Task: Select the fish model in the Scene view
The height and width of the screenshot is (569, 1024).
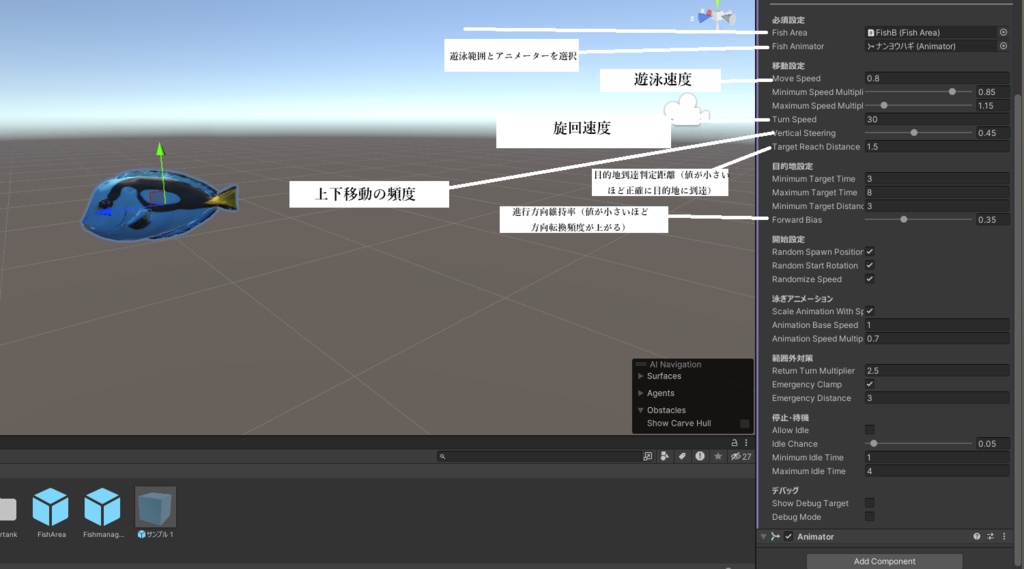Action: coord(159,204)
